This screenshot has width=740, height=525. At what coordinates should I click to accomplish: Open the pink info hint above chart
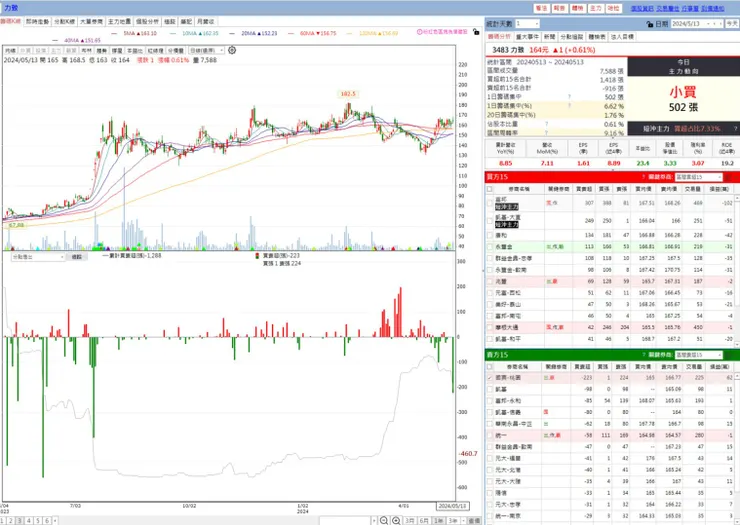[x=442, y=32]
